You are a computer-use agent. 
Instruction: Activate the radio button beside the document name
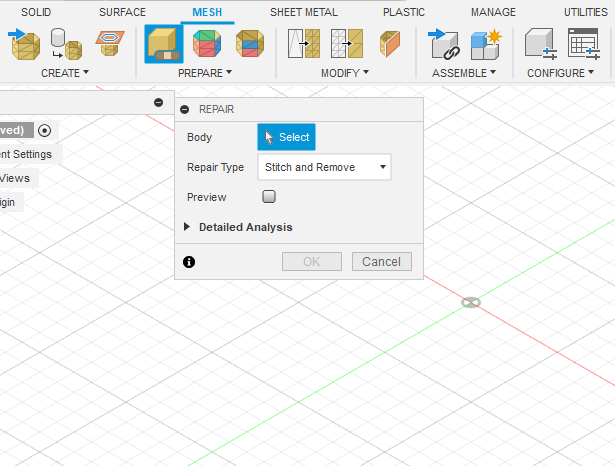point(45,130)
